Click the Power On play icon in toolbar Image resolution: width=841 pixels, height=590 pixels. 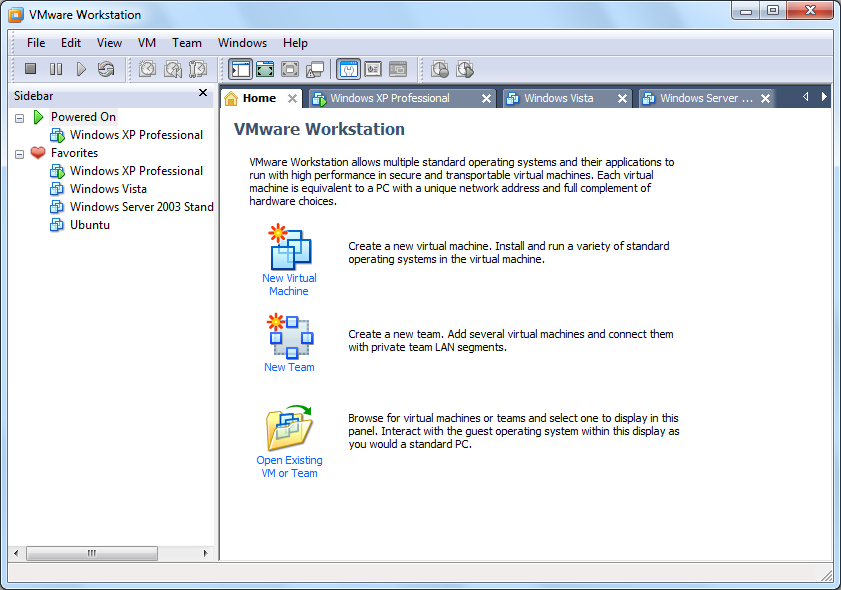pyautogui.click(x=81, y=69)
